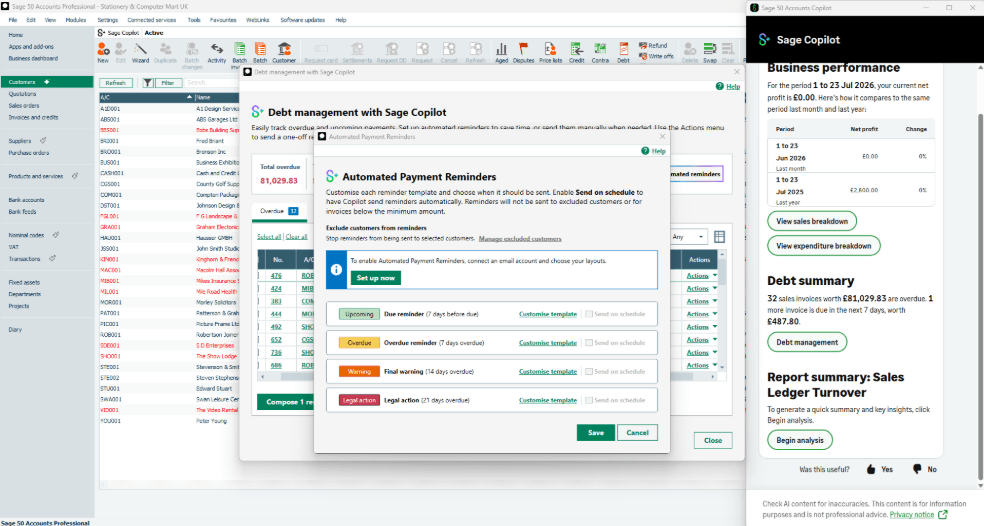Click the Select all link
This screenshot has height=526, width=985.
(x=269, y=237)
